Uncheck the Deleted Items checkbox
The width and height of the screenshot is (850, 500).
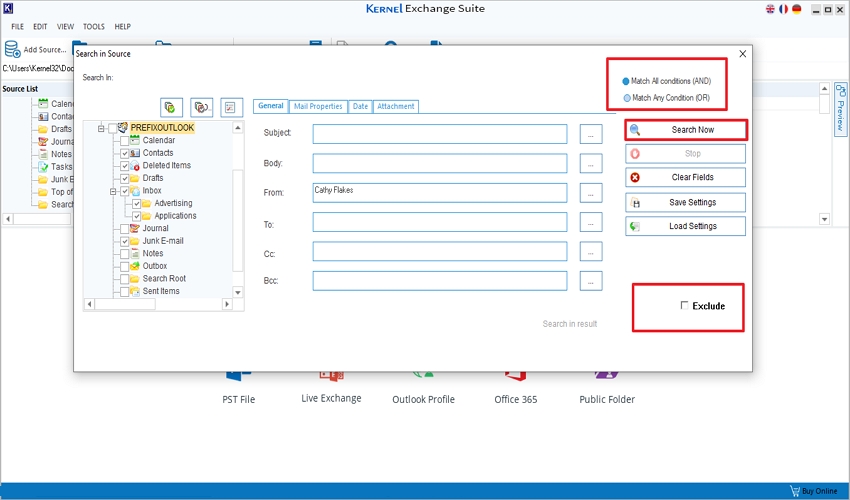[x=125, y=165]
